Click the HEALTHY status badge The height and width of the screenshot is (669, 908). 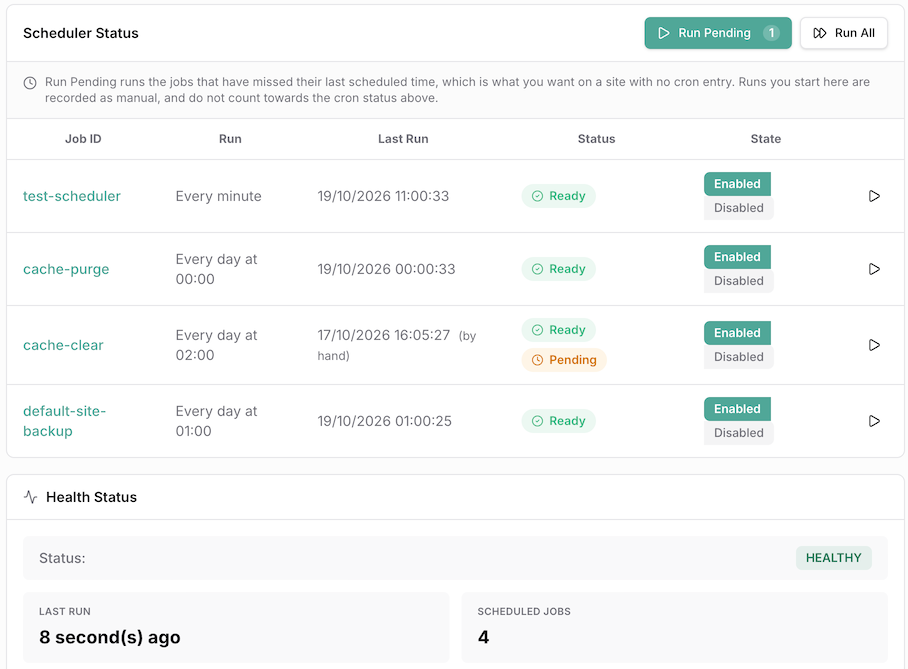833,558
